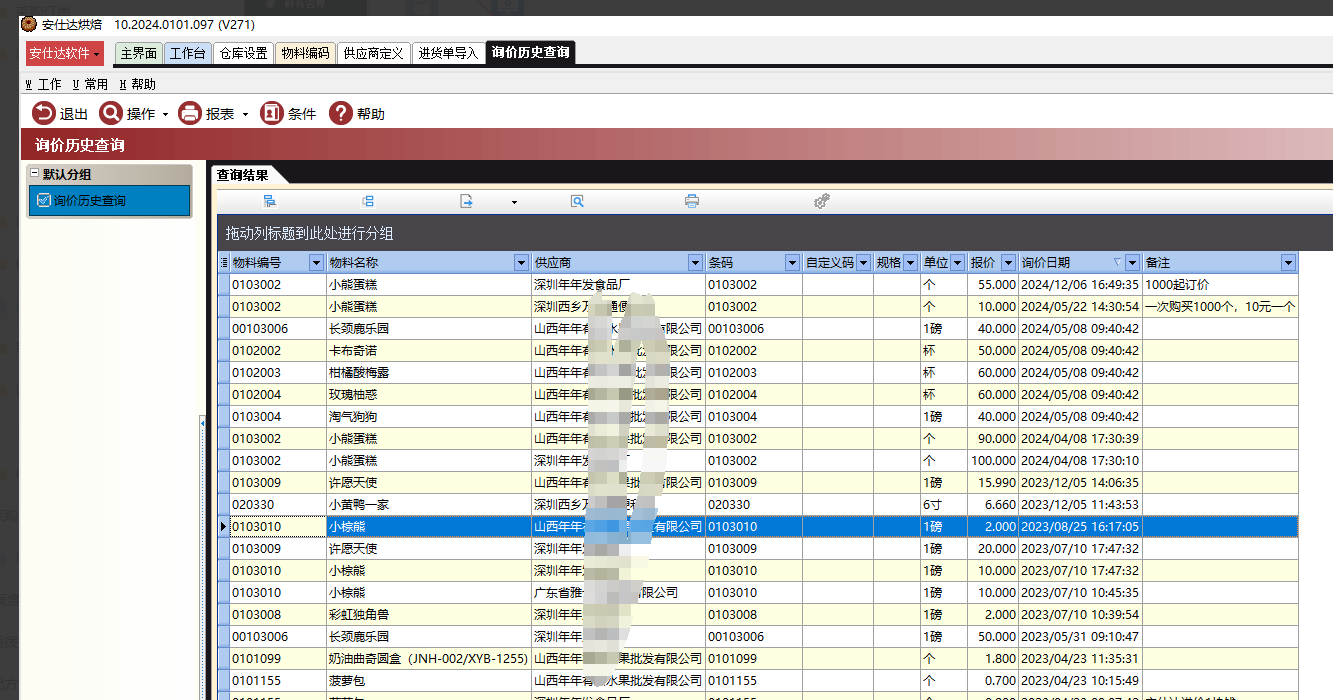Click the 操作 magnifier icon in toolbar

coord(111,114)
